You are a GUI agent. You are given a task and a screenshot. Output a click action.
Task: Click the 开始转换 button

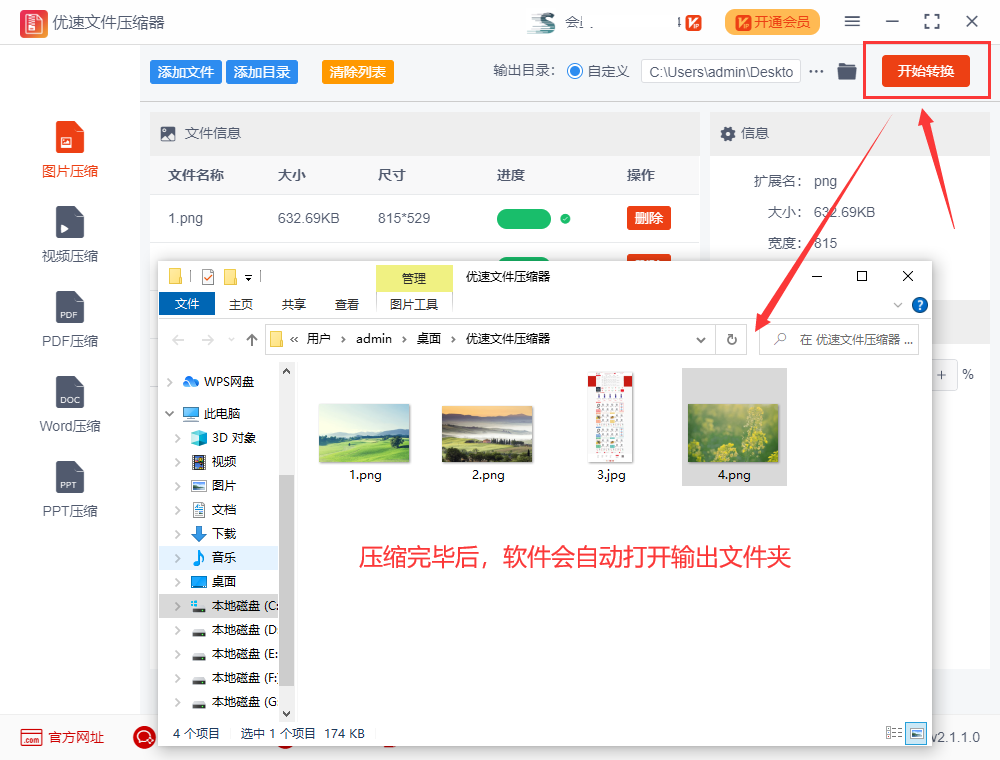pyautogui.click(x=926, y=71)
